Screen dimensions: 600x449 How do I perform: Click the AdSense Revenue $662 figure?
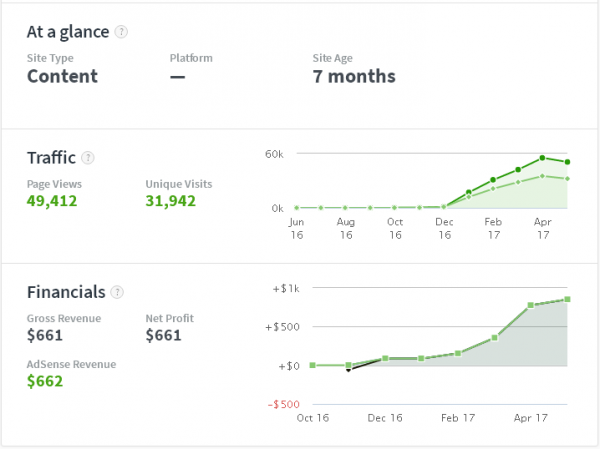pyautogui.click(x=46, y=381)
